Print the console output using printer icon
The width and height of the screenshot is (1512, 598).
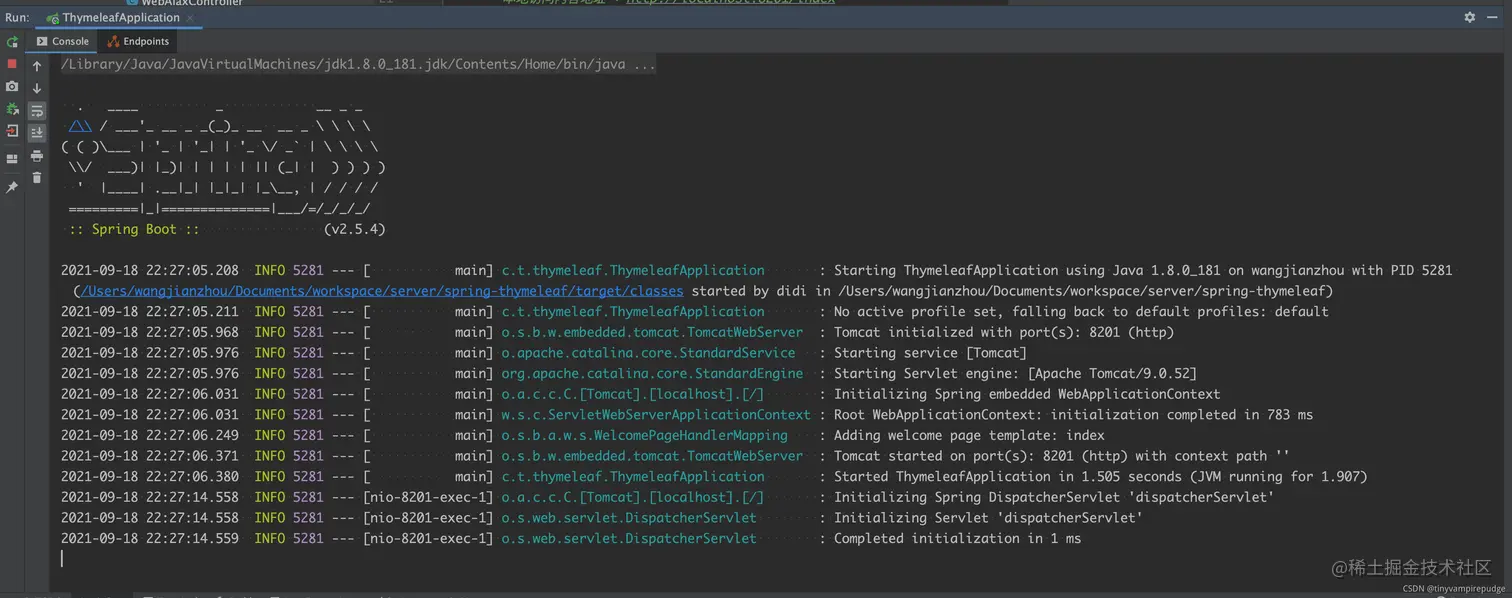(x=37, y=156)
